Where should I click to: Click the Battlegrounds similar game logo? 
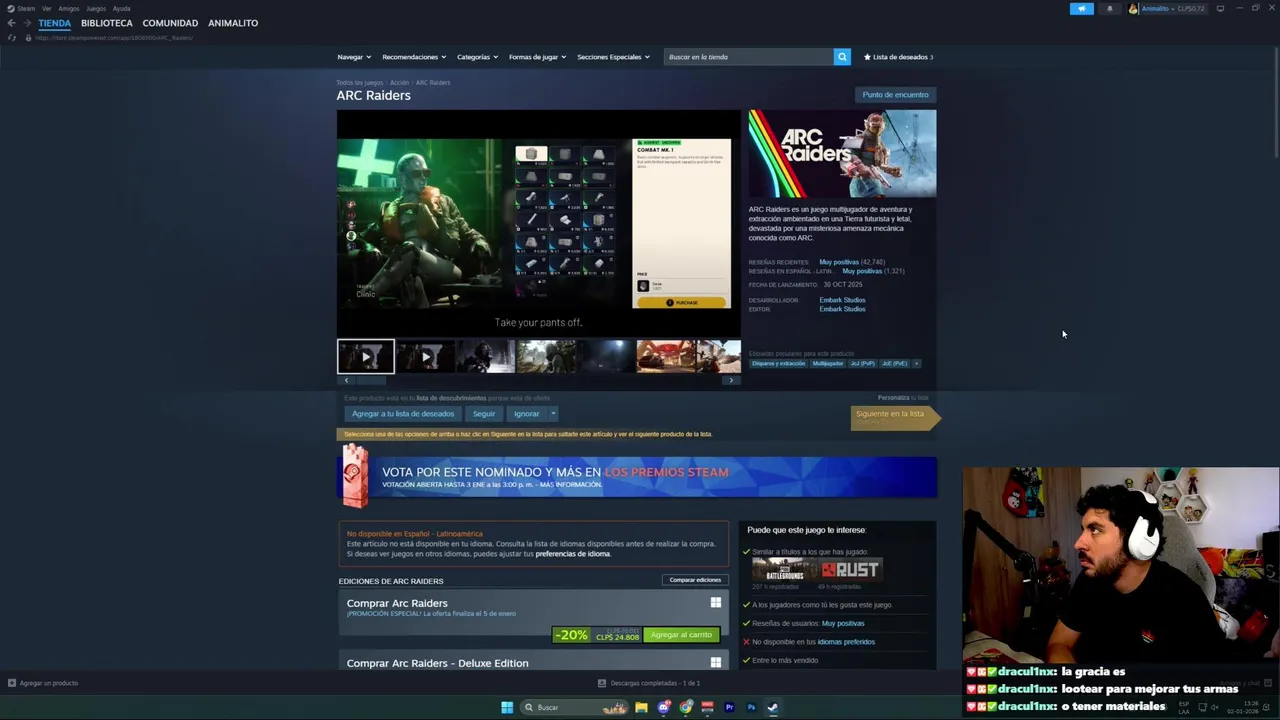coord(783,569)
